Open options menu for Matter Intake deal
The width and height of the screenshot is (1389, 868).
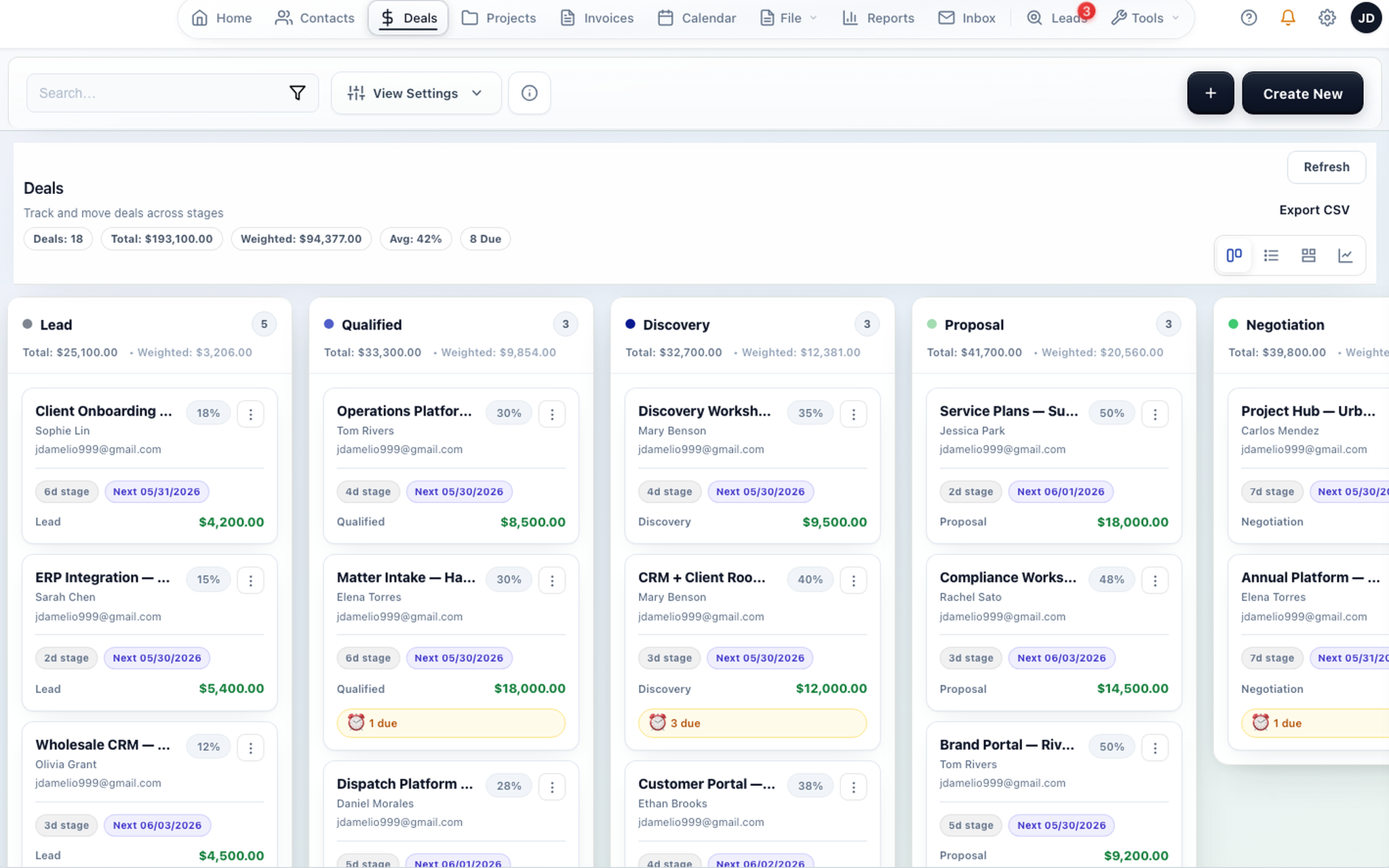pos(552,580)
